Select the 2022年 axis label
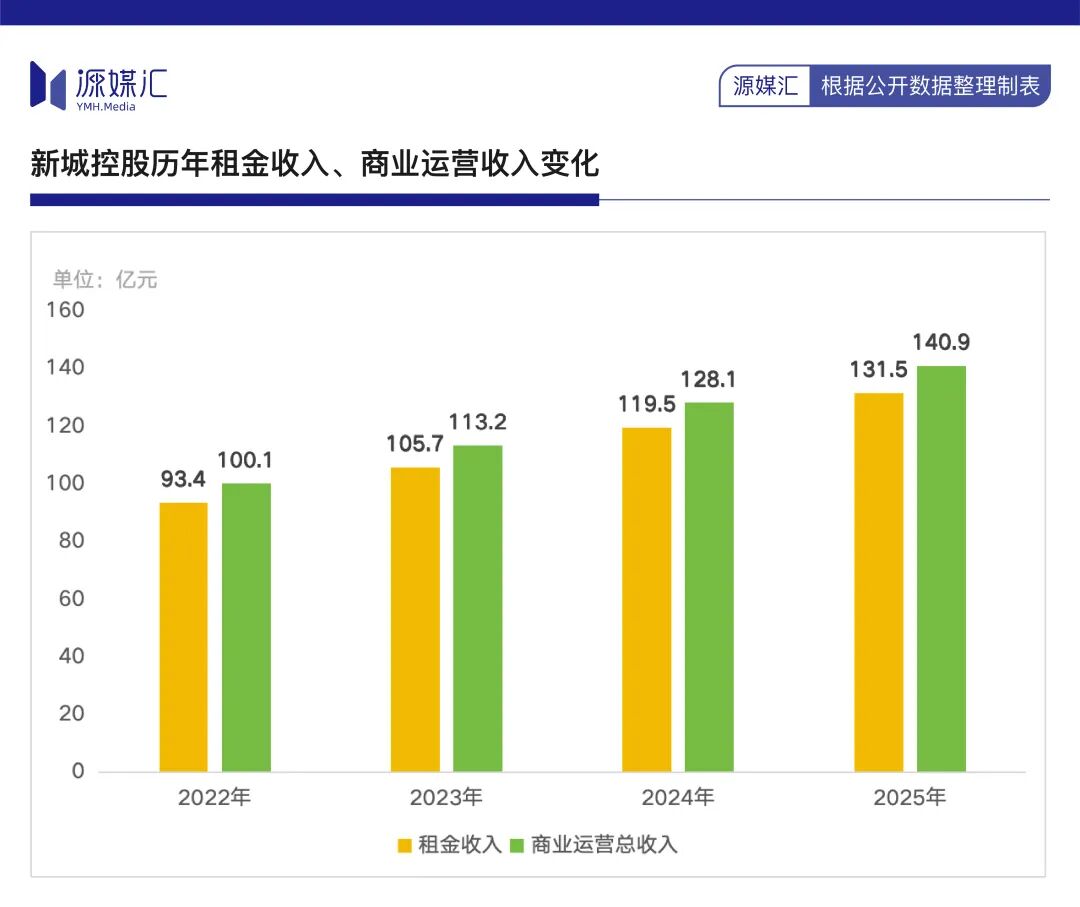 (x=214, y=799)
